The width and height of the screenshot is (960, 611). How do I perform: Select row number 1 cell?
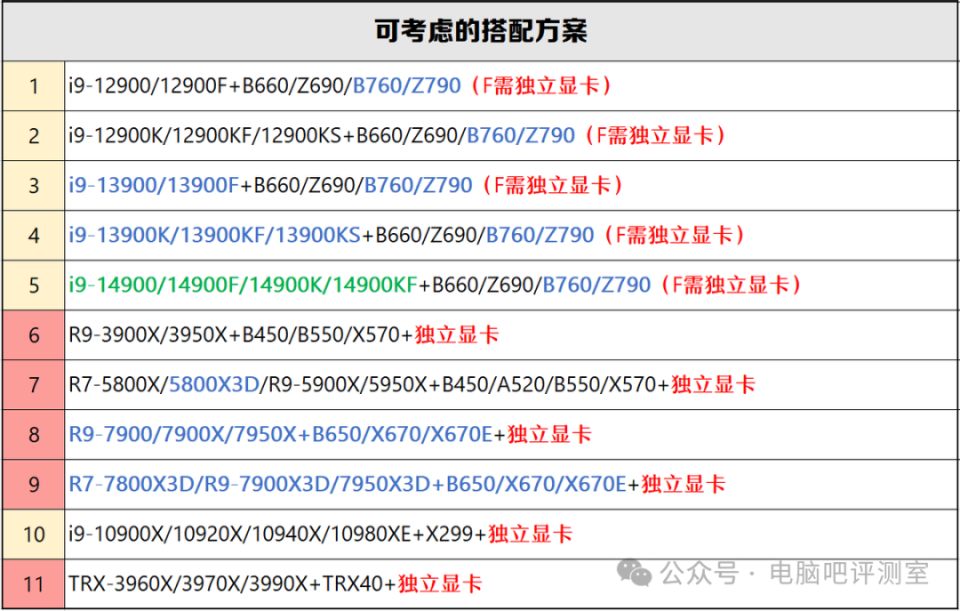[34, 86]
